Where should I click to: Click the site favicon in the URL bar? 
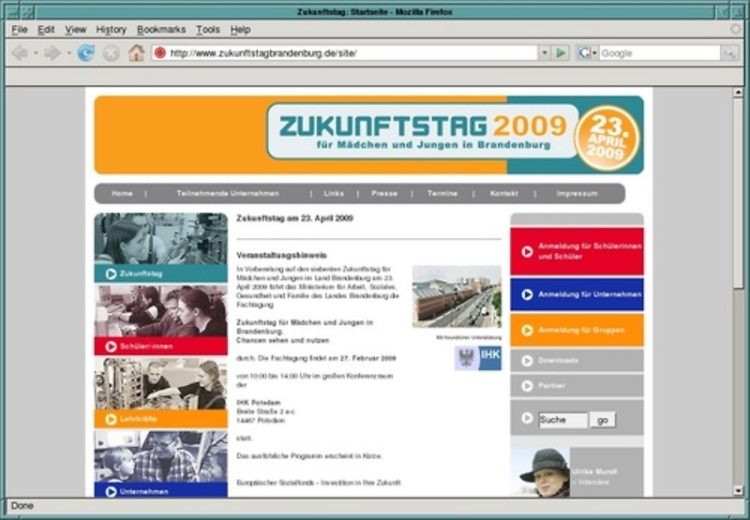(x=160, y=53)
